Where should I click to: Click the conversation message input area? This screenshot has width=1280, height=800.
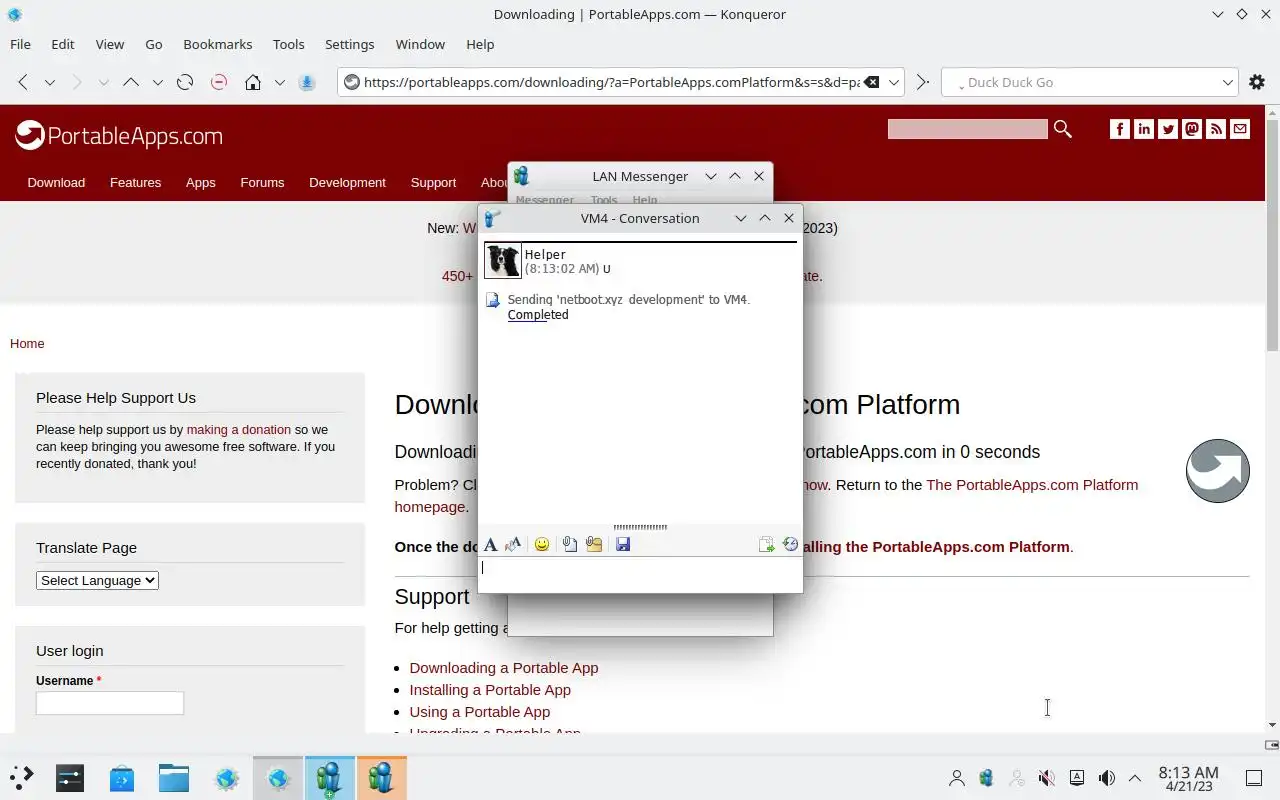click(640, 574)
